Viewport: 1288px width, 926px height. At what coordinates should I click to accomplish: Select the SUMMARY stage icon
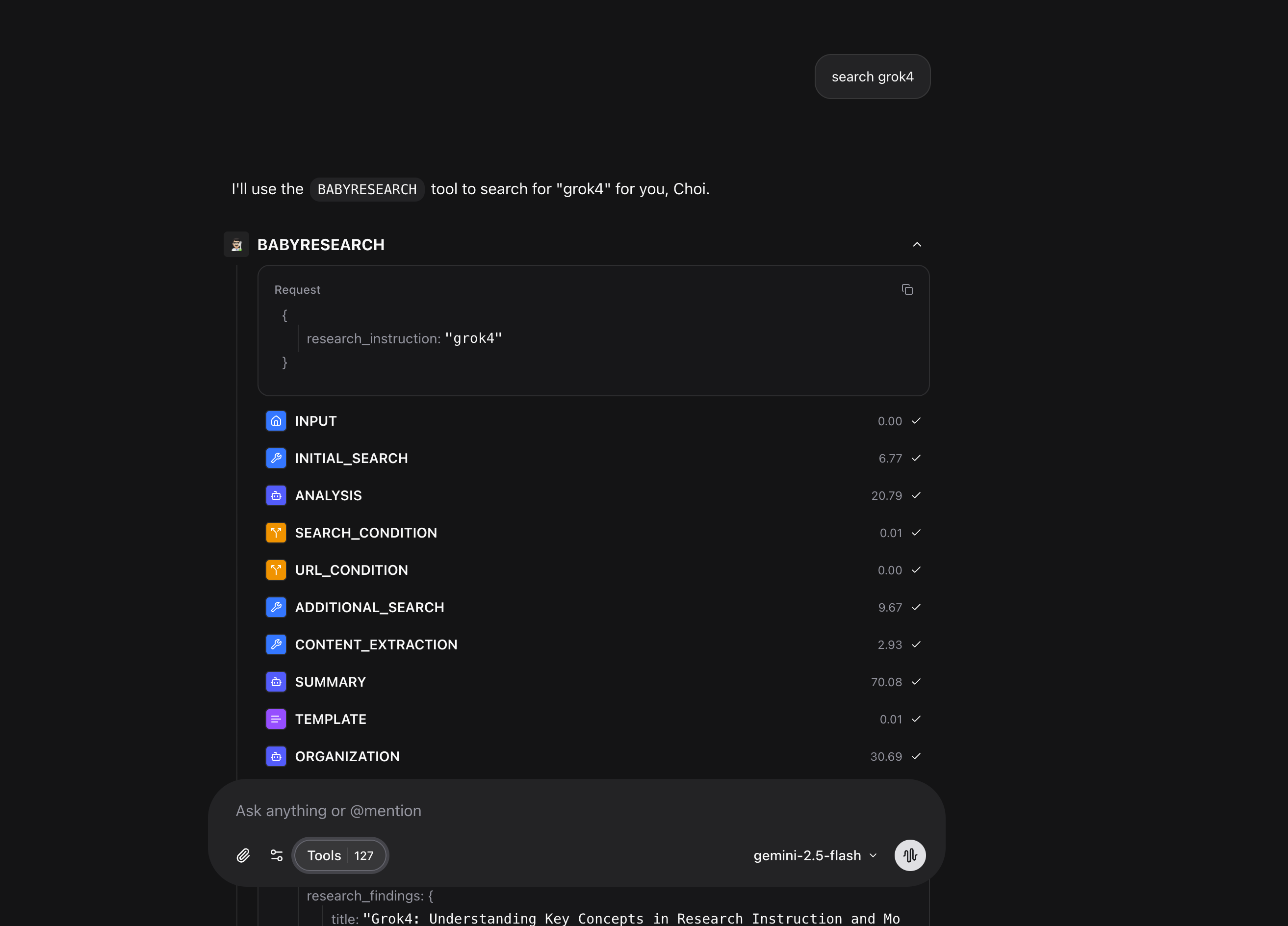pos(277,682)
